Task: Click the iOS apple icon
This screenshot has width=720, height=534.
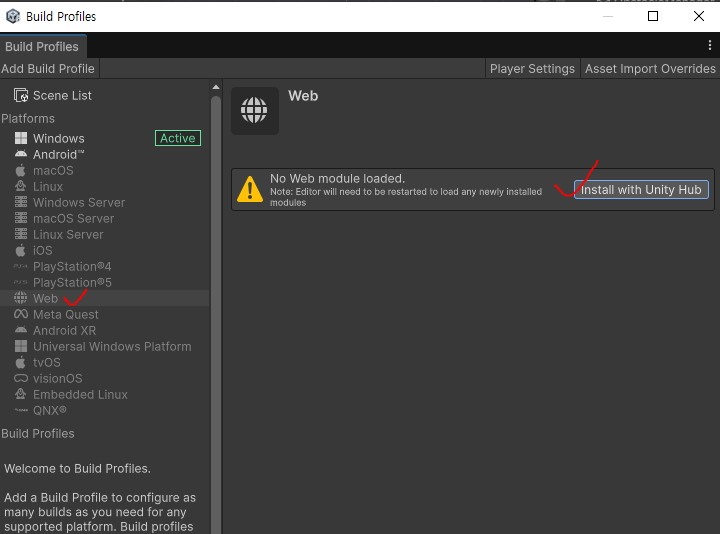Action: click(20, 250)
